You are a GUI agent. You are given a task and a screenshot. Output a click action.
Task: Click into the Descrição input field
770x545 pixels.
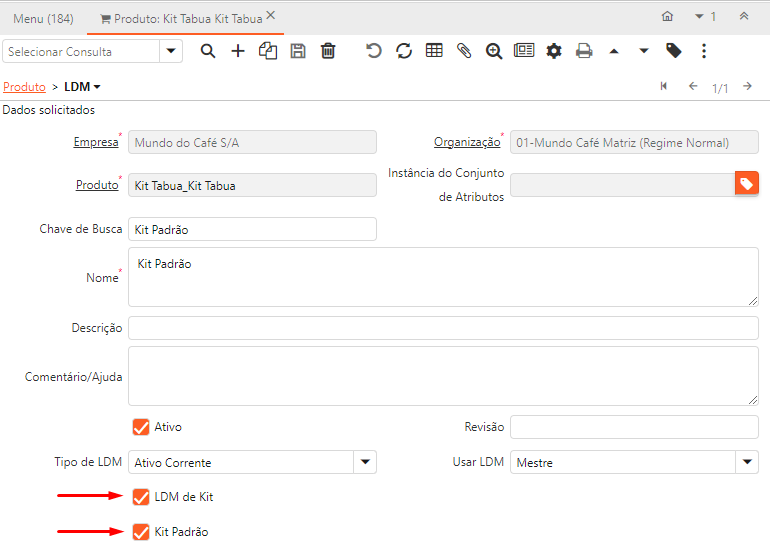pos(443,328)
